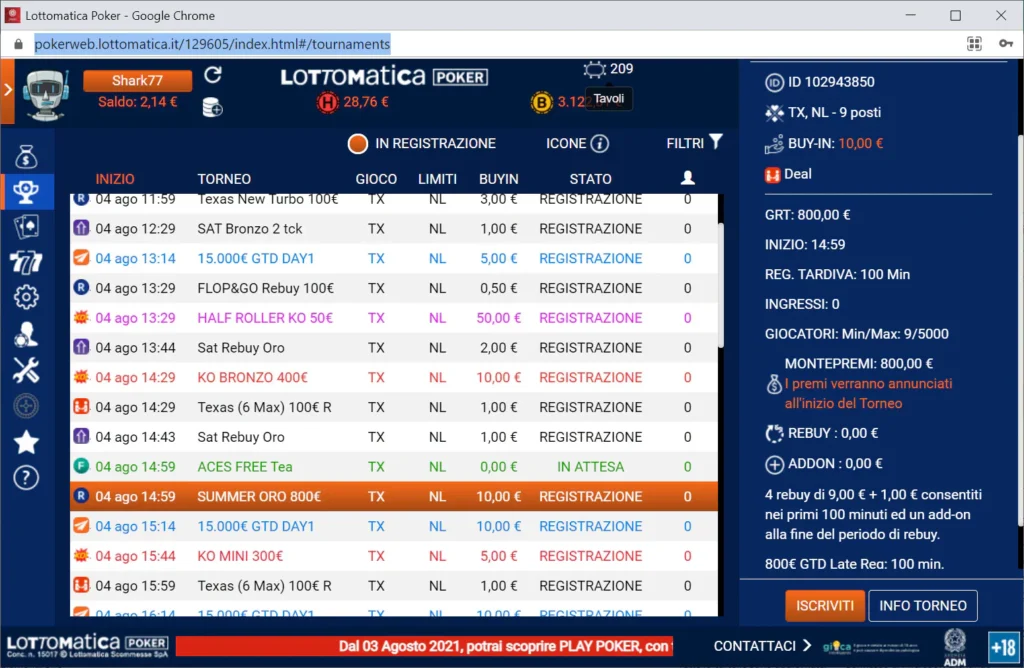This screenshot has width=1024, height=668.
Task: Select HALF ROLLER KO 50€ tournament
Action: pyautogui.click(x=394, y=318)
